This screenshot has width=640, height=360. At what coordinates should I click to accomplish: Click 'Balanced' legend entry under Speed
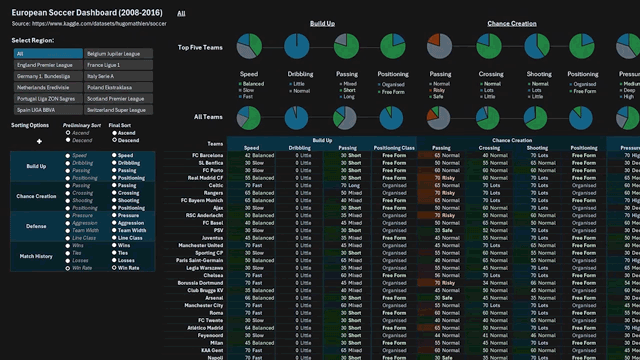(251, 84)
